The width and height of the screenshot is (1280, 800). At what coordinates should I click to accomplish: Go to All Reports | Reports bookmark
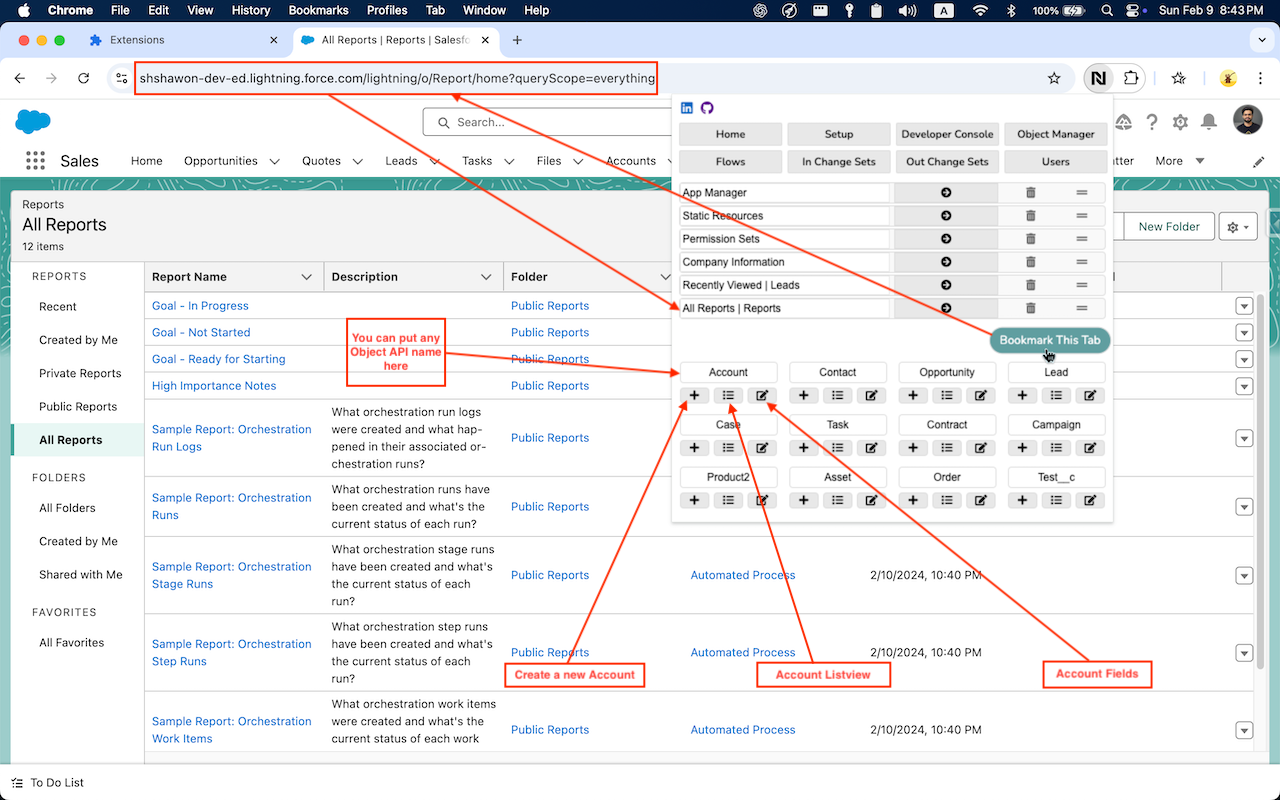click(x=946, y=308)
